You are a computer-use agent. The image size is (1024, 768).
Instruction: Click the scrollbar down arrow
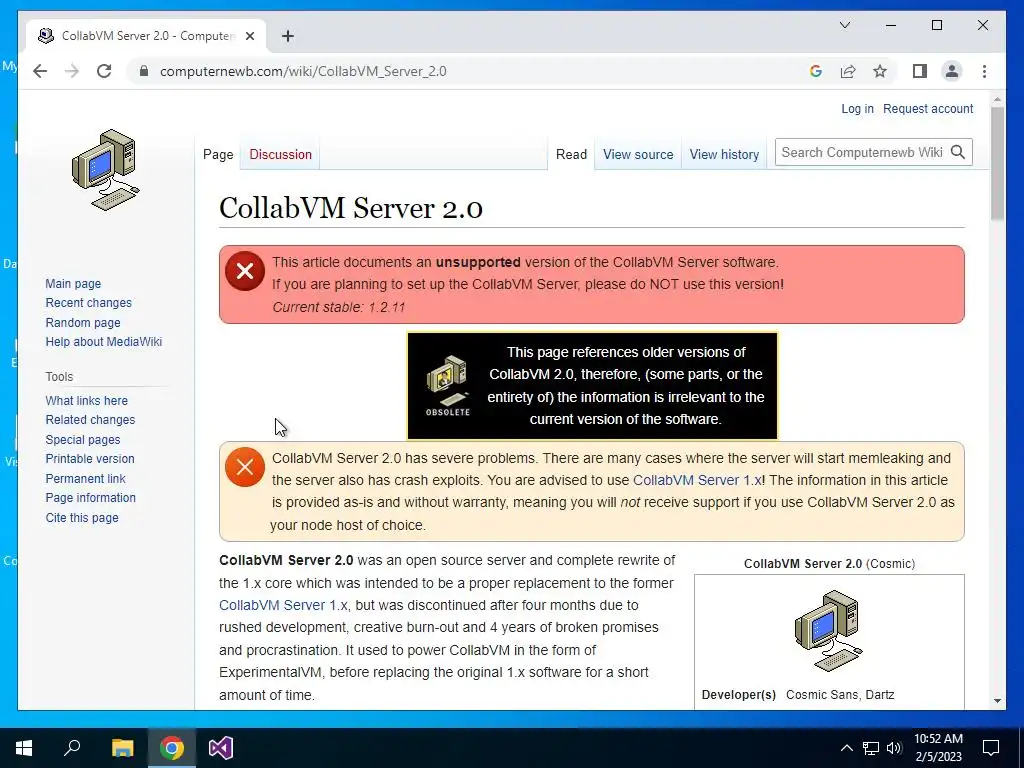(997, 701)
